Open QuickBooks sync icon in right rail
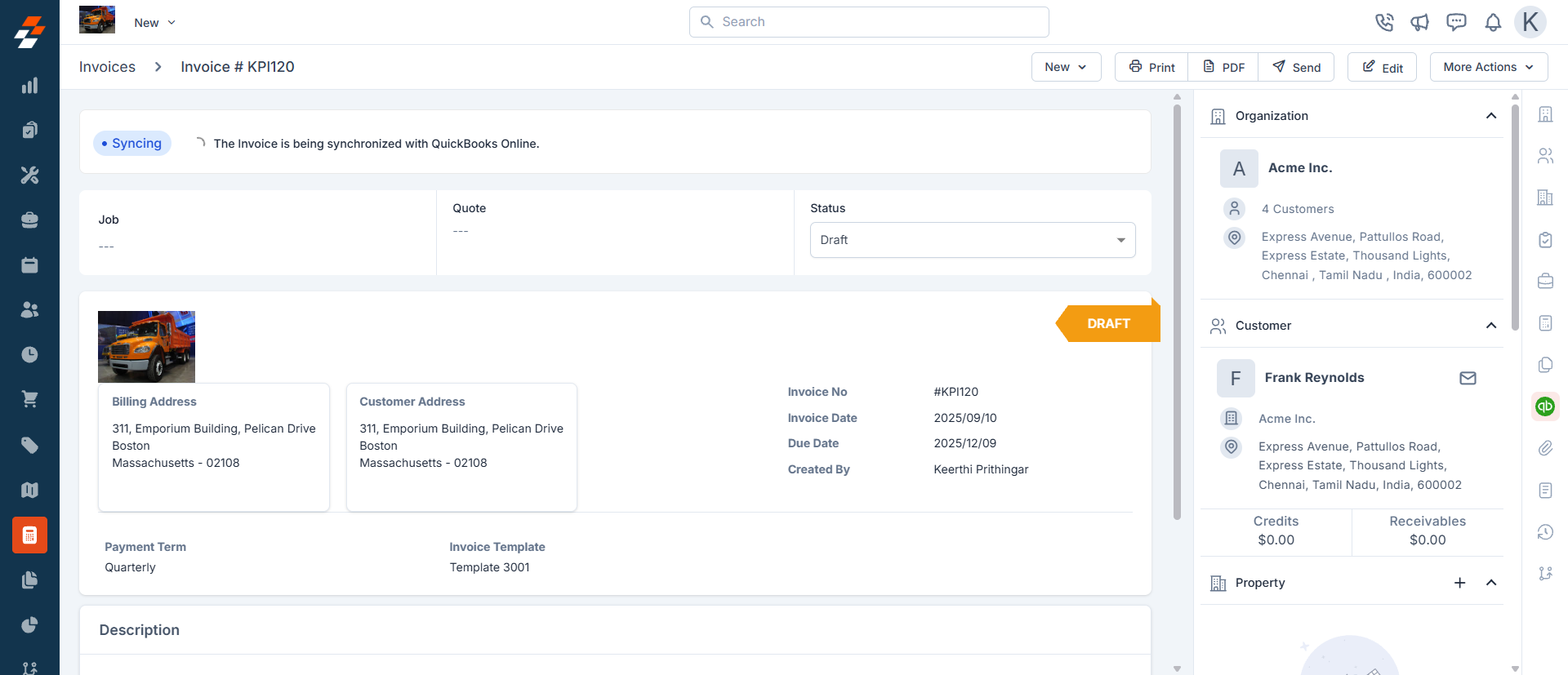1568x675 pixels. (x=1544, y=406)
